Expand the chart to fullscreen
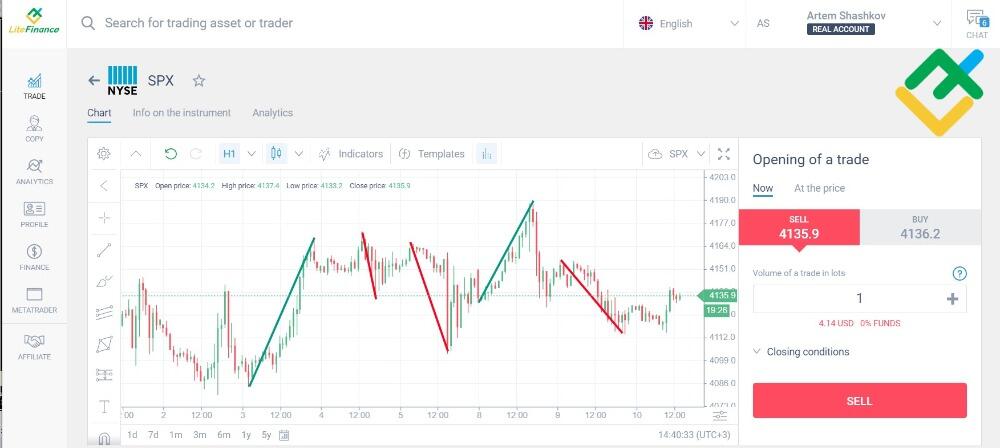This screenshot has width=1000, height=448. click(x=724, y=154)
